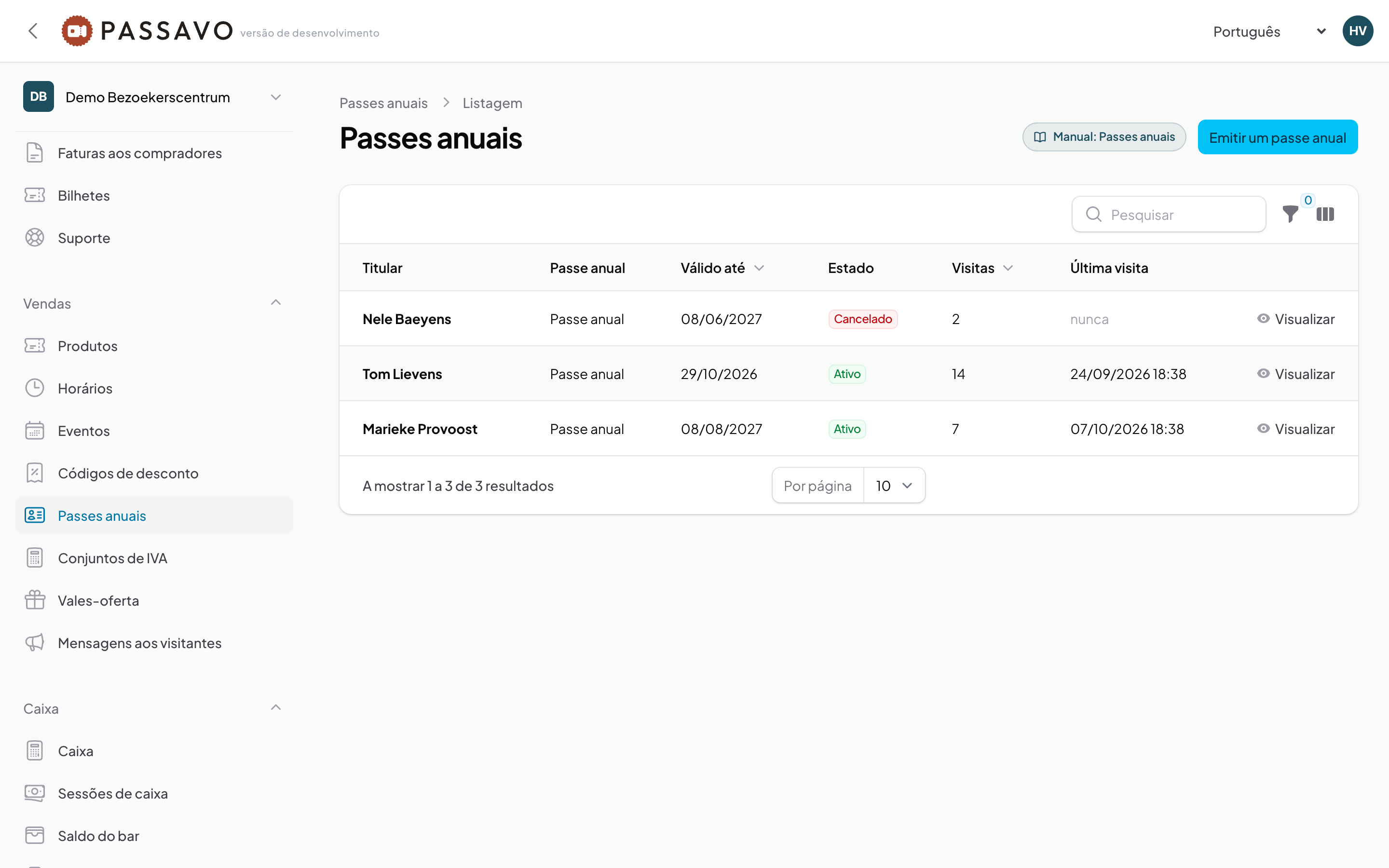Click the Horários clock icon

coord(34,388)
